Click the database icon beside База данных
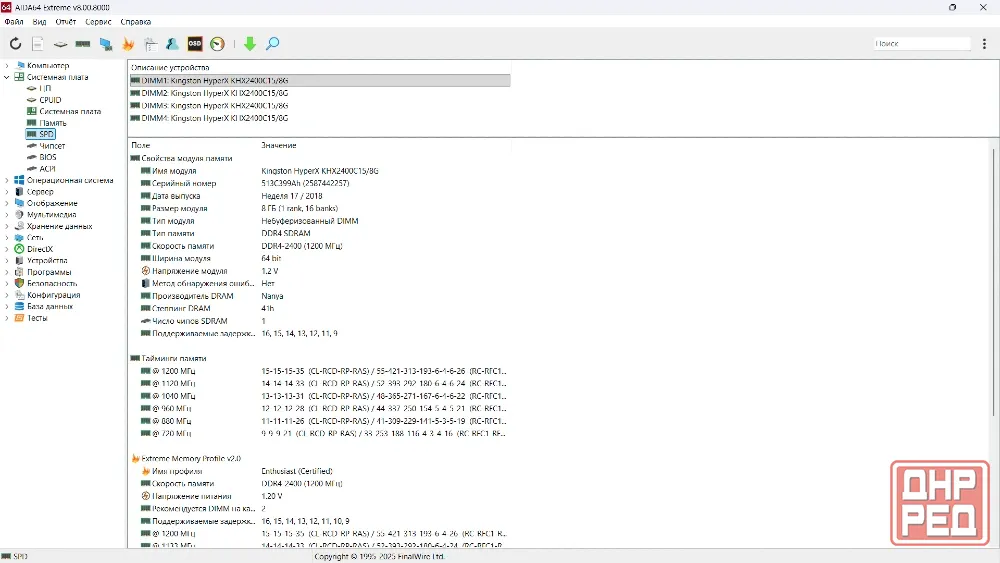This screenshot has height=563, width=1000. click(19, 306)
